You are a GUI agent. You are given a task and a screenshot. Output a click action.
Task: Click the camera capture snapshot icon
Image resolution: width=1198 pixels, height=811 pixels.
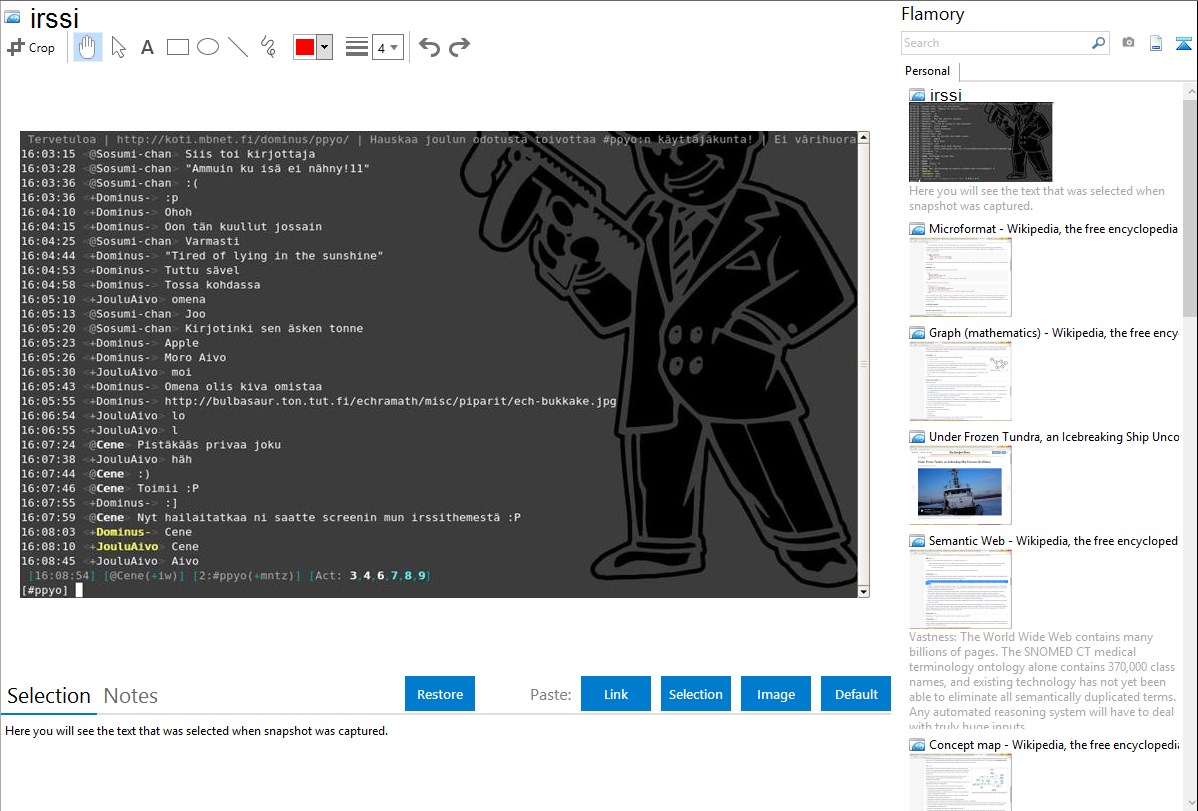coord(1128,43)
